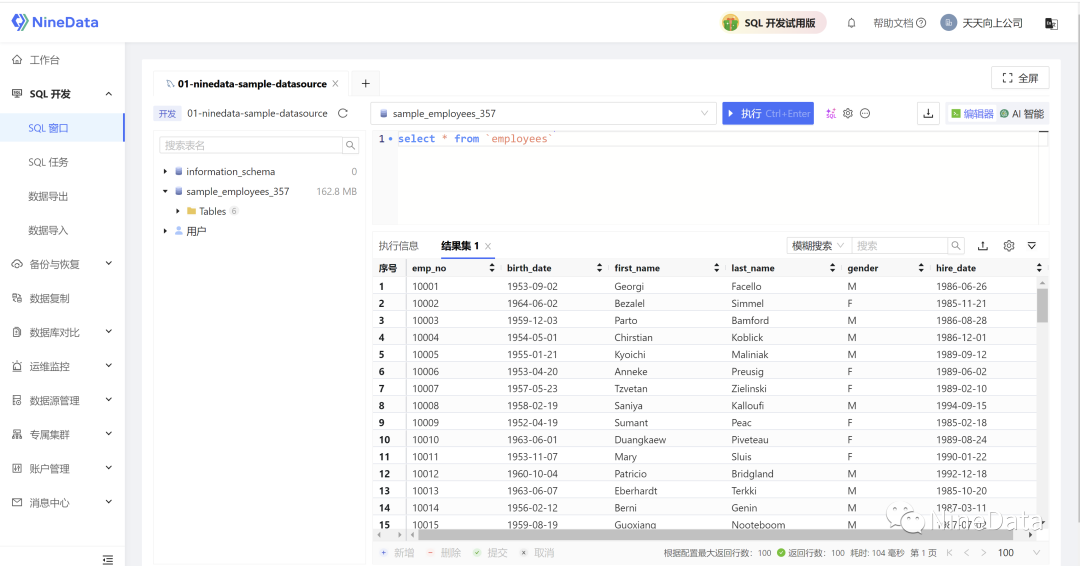
Task: Expand 数据源管理 sidebar section
Action: [x=108, y=400]
